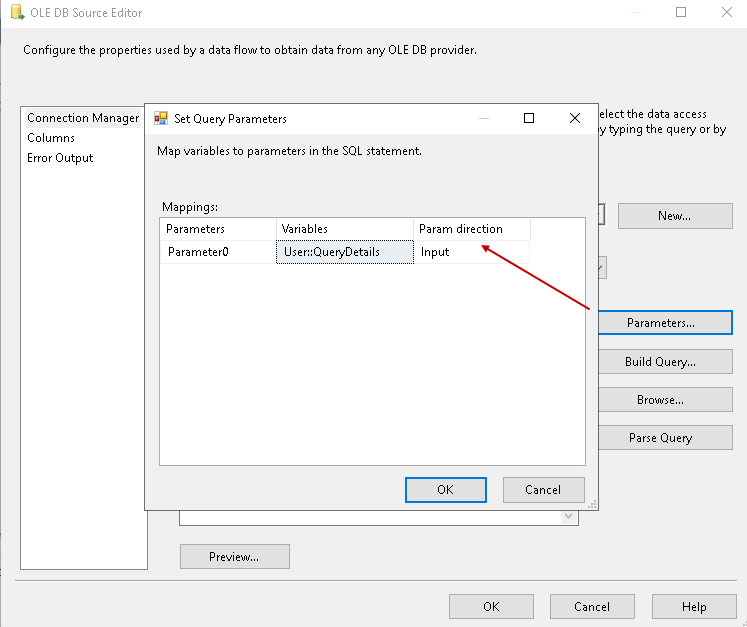Close the Set Query Parameters dialog

click(575, 118)
